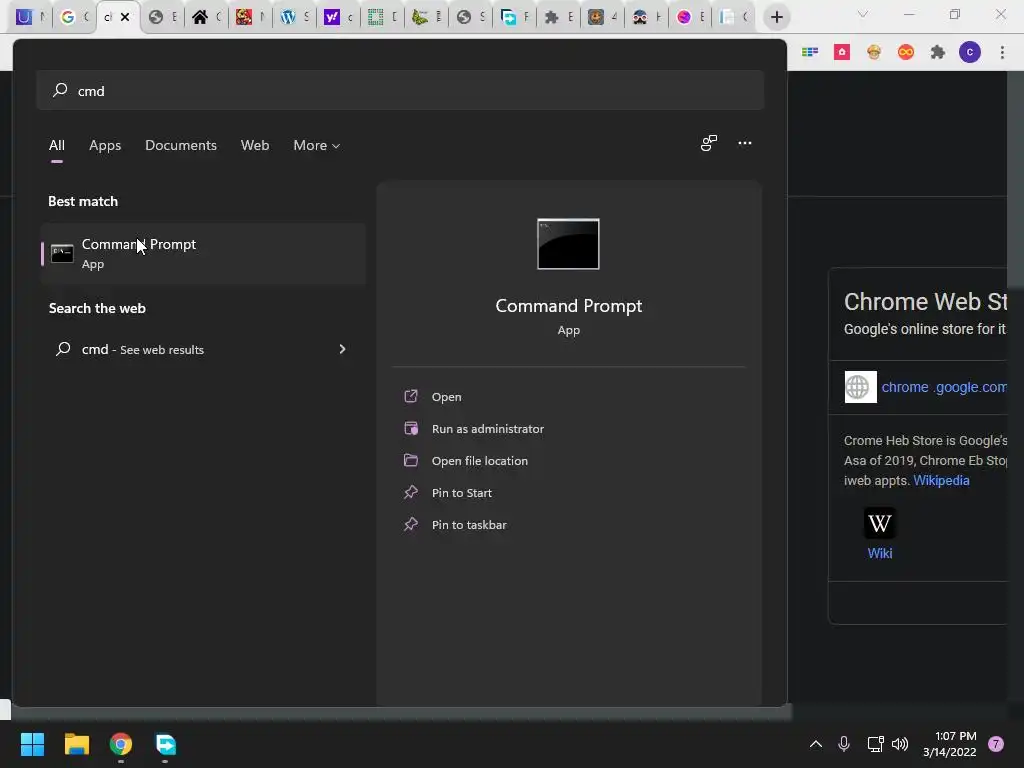This screenshot has width=1024, height=768.
Task: Click the globe icon beside chrome.google.com
Action: [x=861, y=387]
